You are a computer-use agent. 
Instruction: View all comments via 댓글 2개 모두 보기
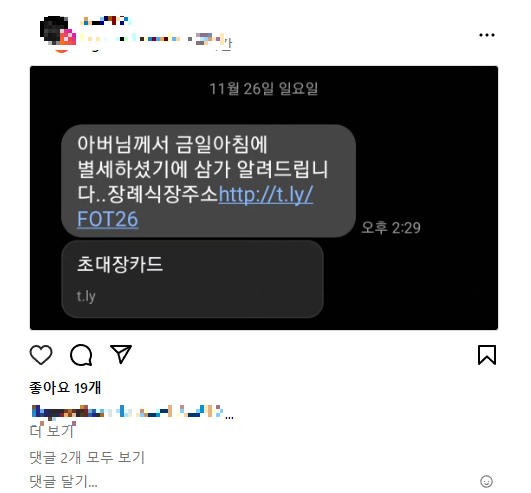click(x=87, y=457)
